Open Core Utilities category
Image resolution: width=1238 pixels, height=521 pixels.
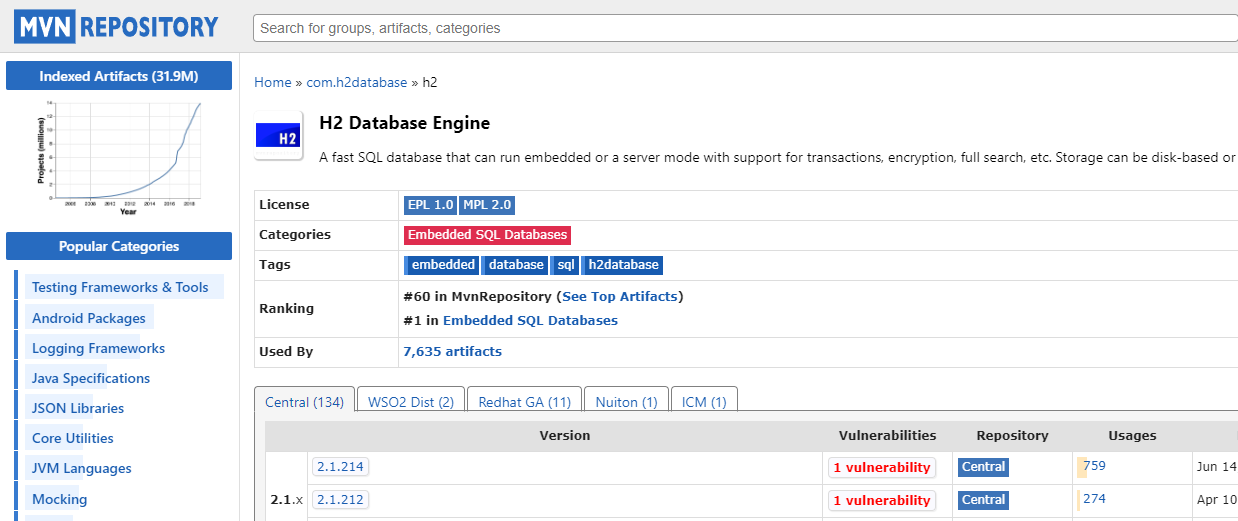coord(73,438)
